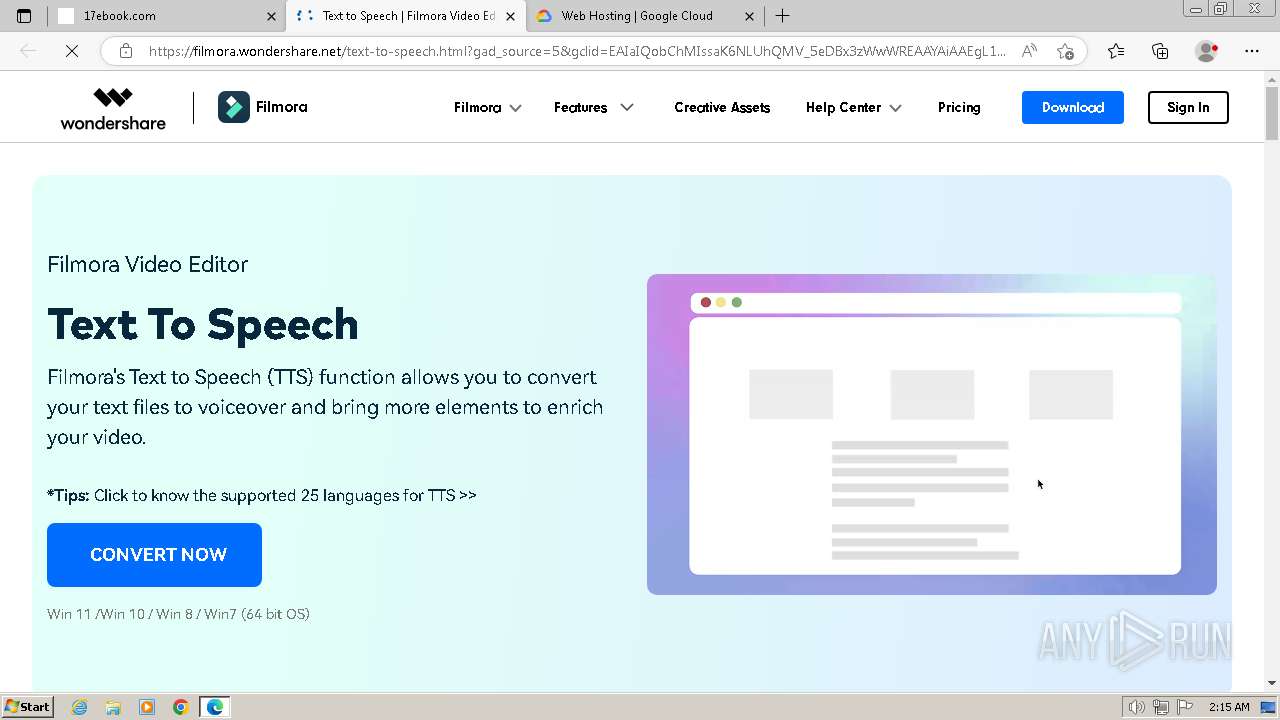1280x720 pixels.
Task: Click the page scrollbar up arrow
Action: [x=1272, y=79]
